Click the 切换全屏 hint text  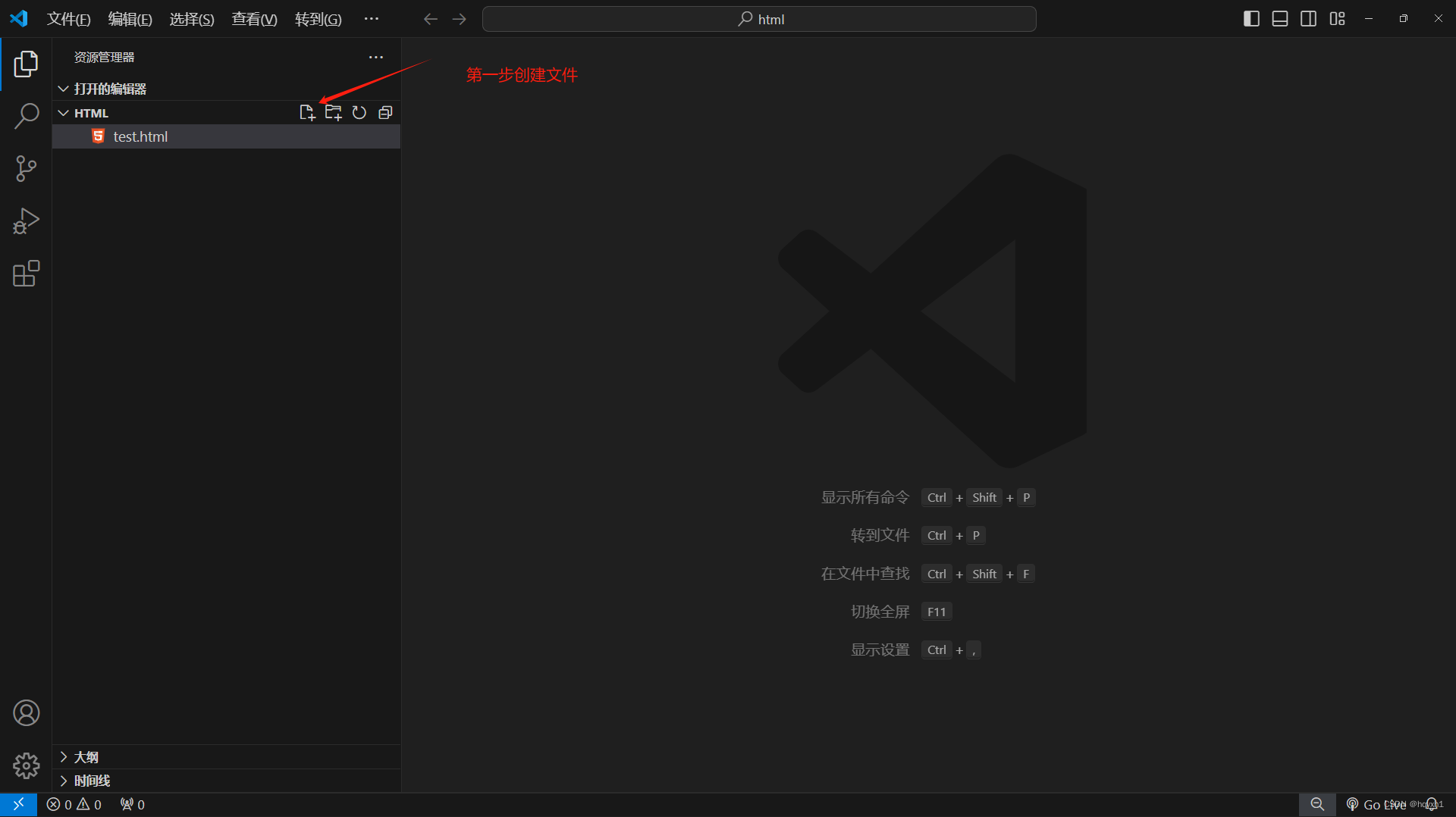880,612
